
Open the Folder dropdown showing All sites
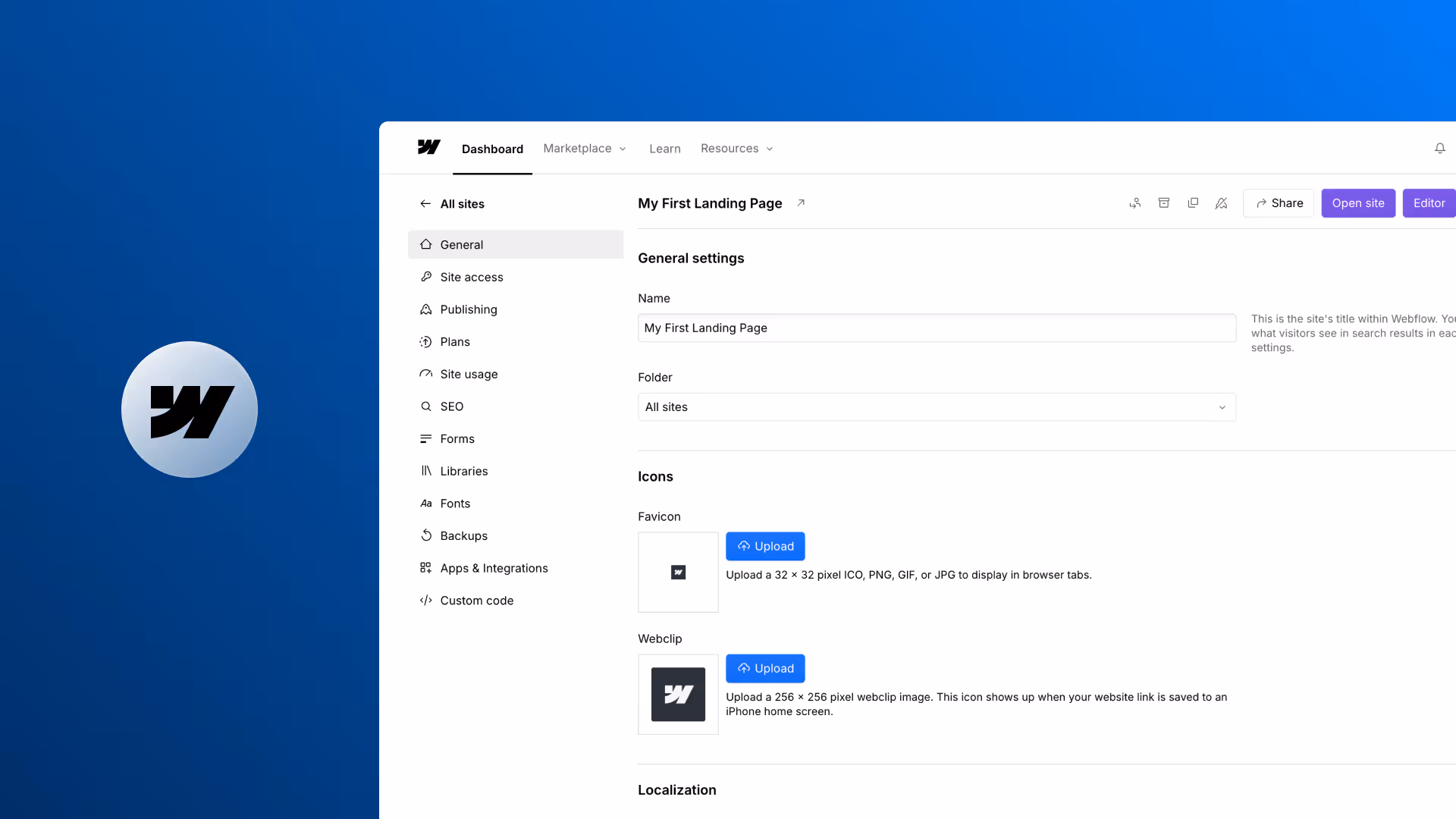937,407
